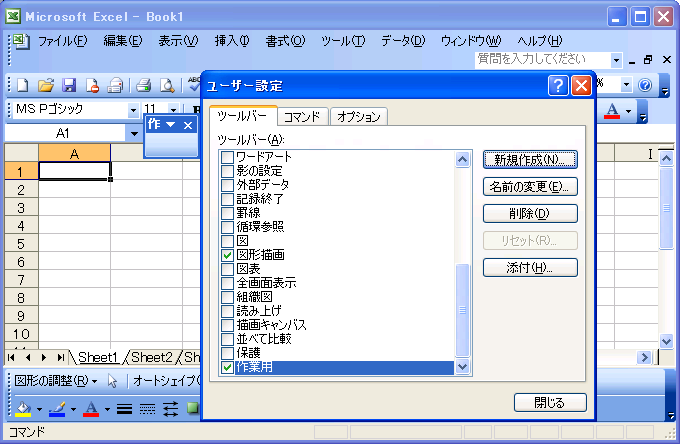Click the toolbar list scroll down arrow
Viewport: 680px width, 444px height.
(463, 367)
